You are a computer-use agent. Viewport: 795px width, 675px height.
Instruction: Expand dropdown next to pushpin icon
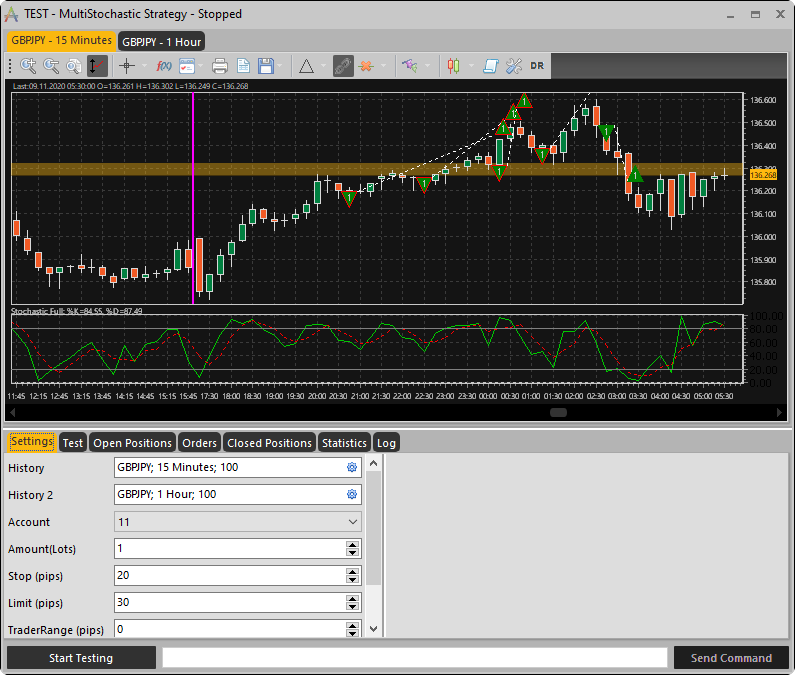(427, 65)
